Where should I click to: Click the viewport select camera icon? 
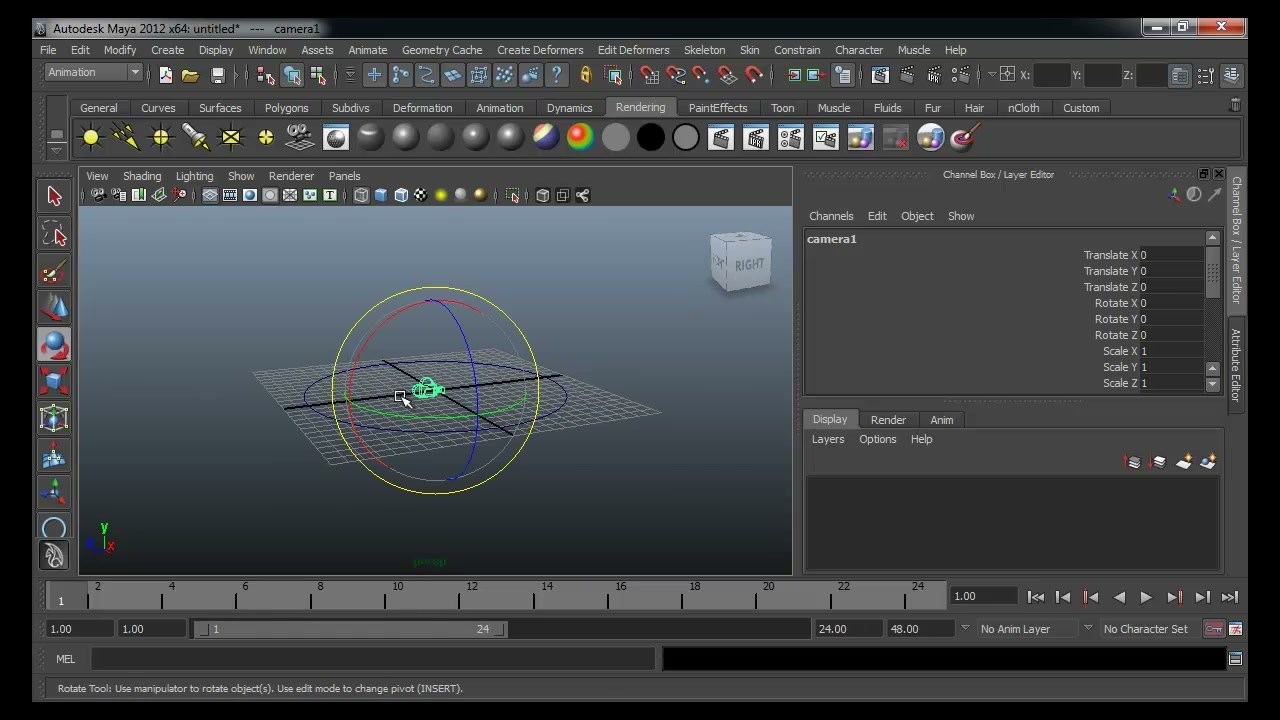(98, 195)
